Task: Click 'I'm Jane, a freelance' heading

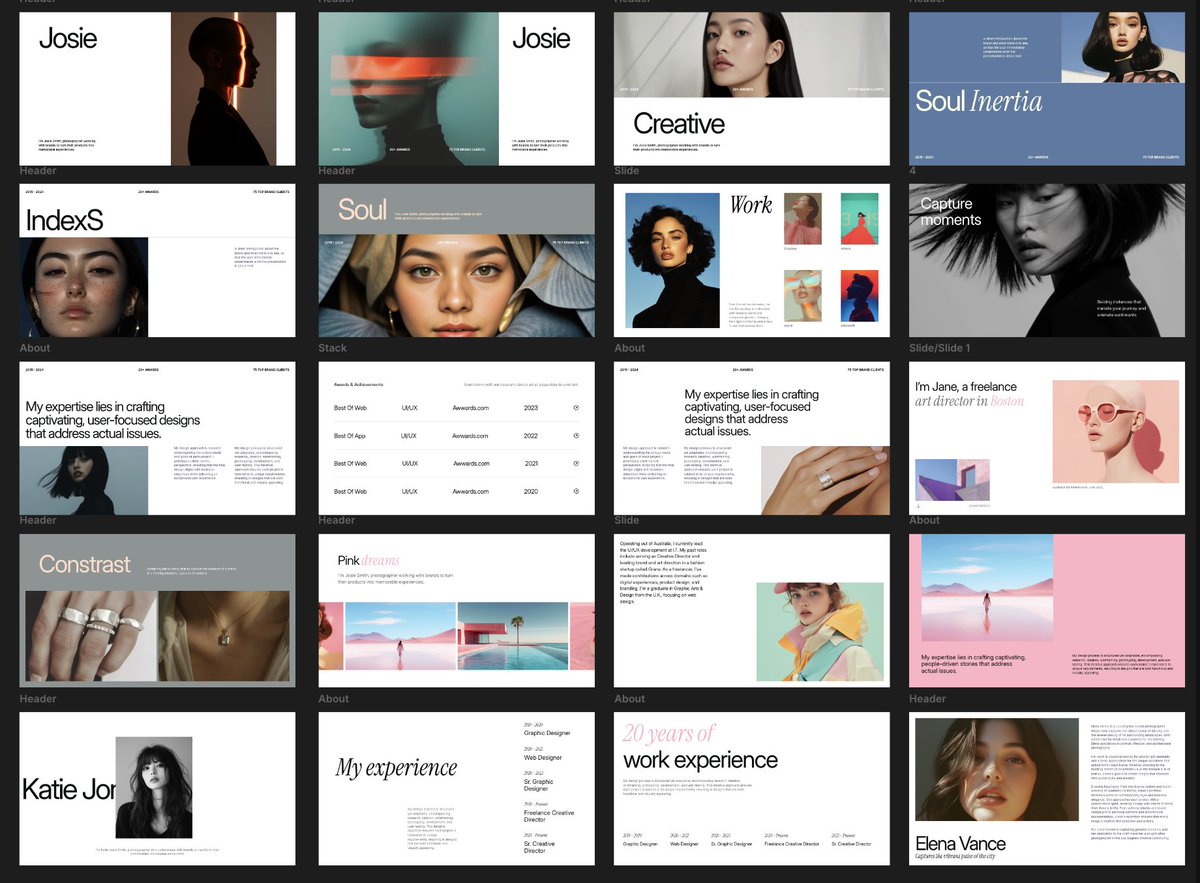Action: [x=965, y=387]
